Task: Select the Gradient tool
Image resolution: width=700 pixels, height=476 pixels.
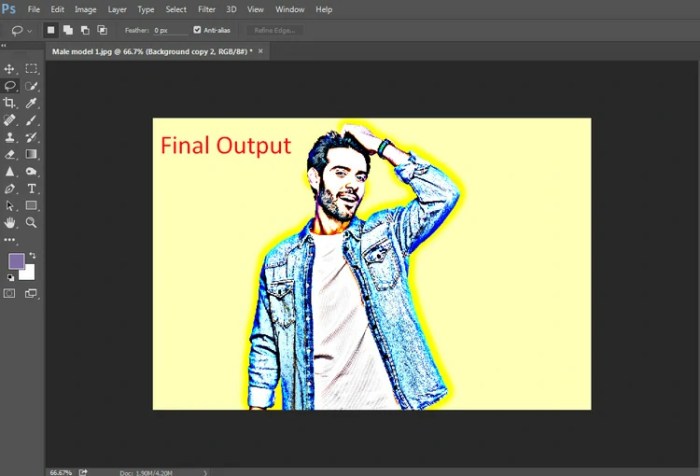Action: pos(31,154)
